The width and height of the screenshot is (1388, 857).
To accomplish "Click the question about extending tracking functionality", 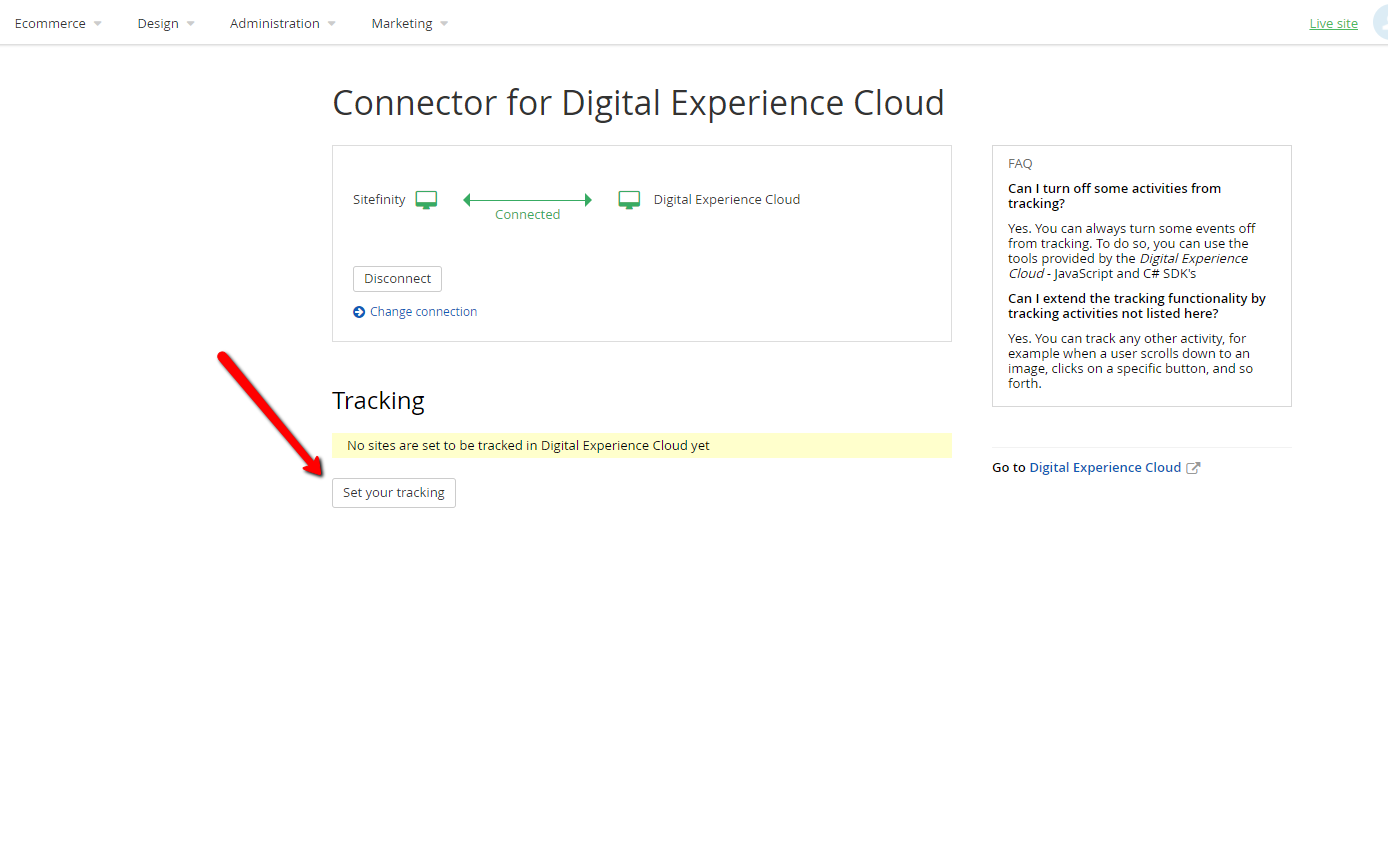I will 1137,306.
